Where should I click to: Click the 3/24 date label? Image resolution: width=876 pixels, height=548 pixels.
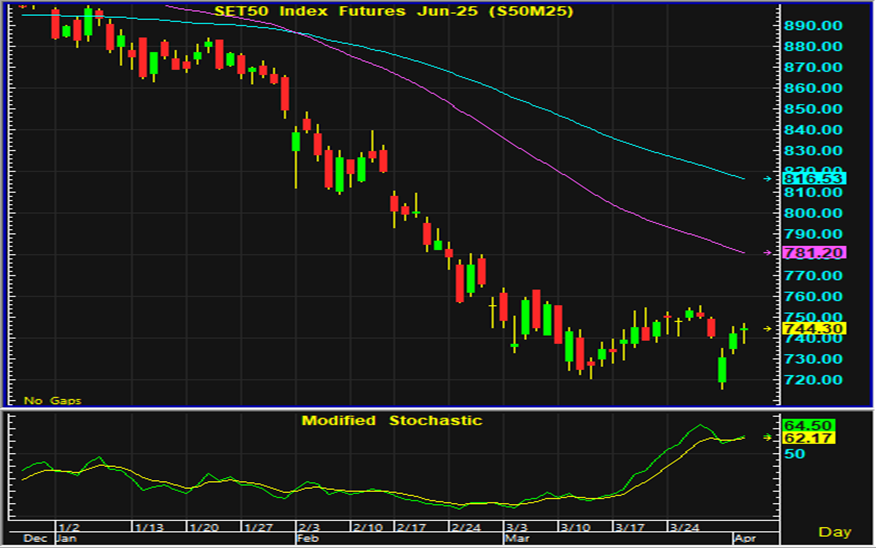pos(685,527)
